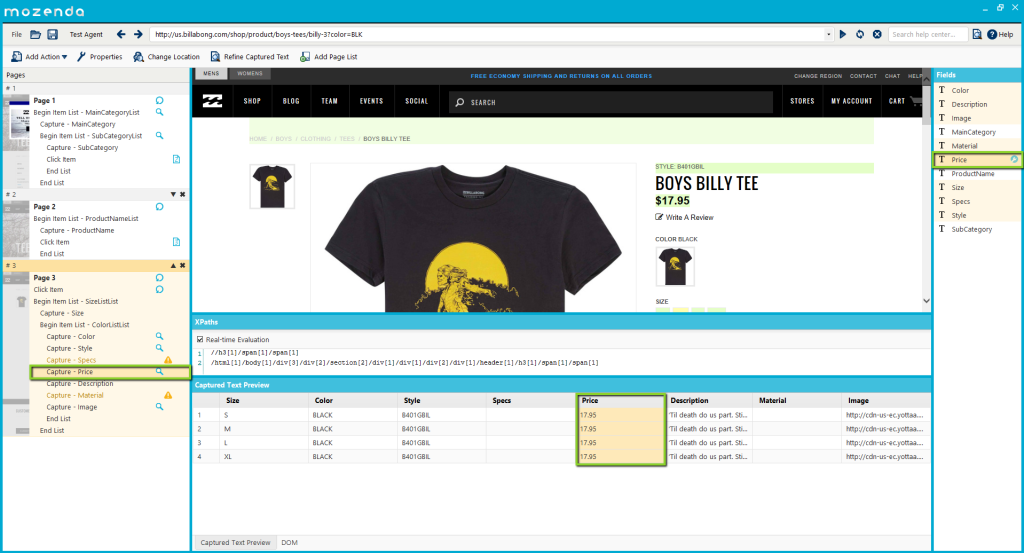Click the Search help center input field
1024x553 pixels.
[x=927, y=34]
